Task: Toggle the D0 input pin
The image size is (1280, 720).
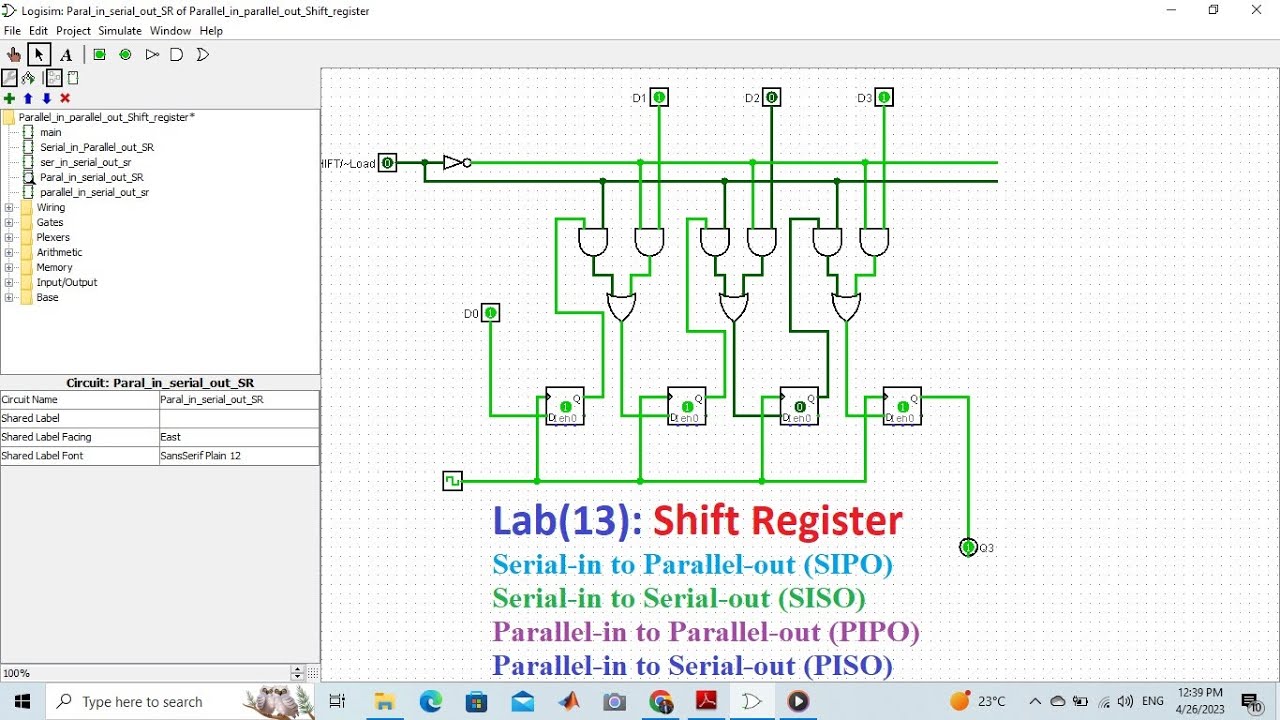Action: click(490, 313)
